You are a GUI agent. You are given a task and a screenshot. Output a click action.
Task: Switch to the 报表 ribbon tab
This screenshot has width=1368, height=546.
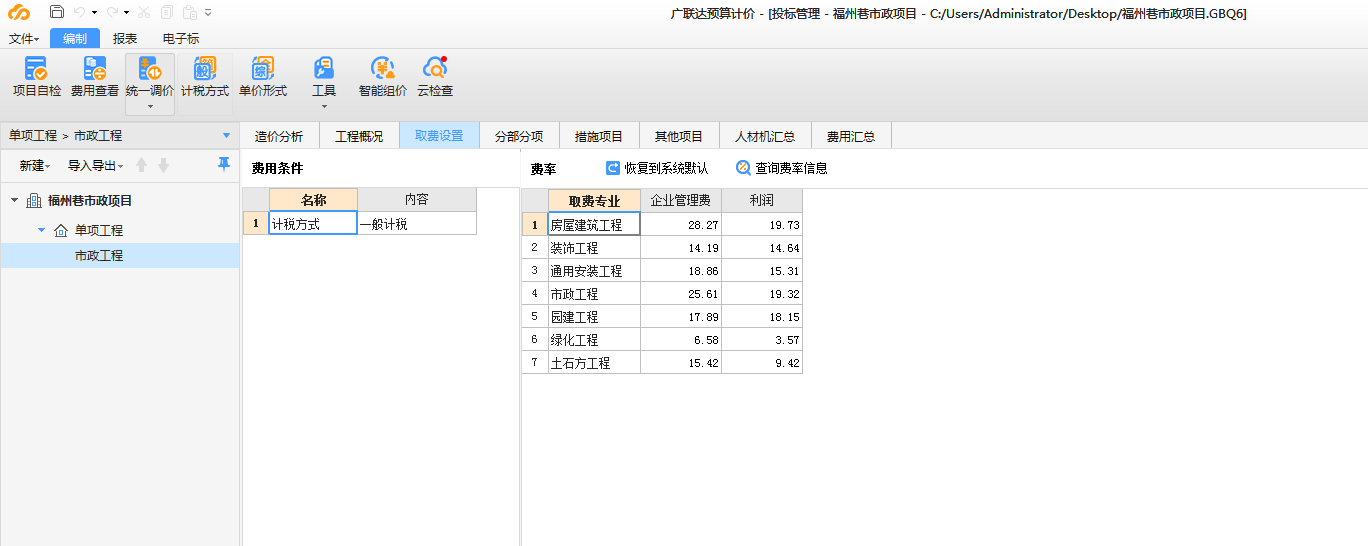point(125,39)
